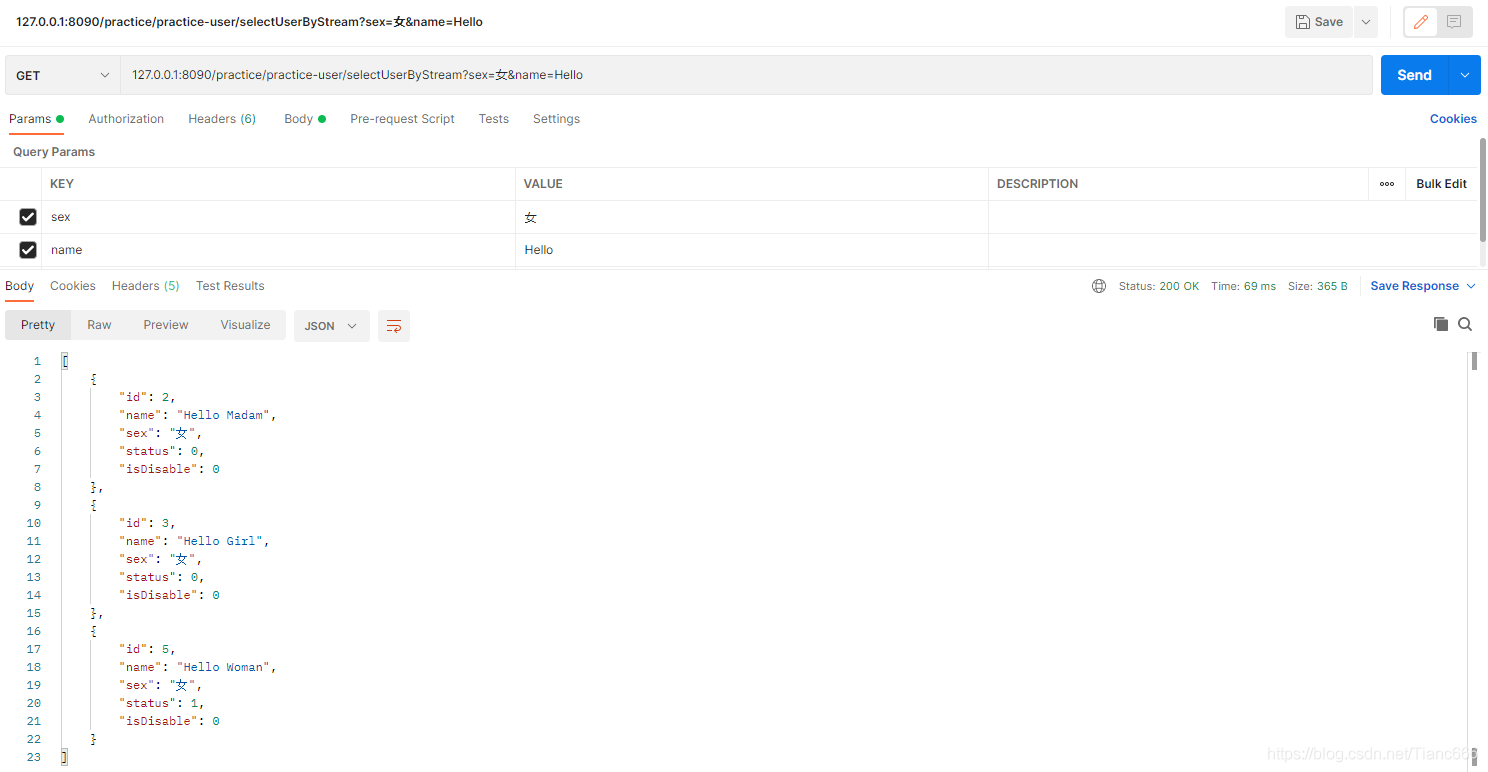Screen dimensions: 1488x772
Task: Toggle the sex parameter checkbox
Action: [28, 217]
